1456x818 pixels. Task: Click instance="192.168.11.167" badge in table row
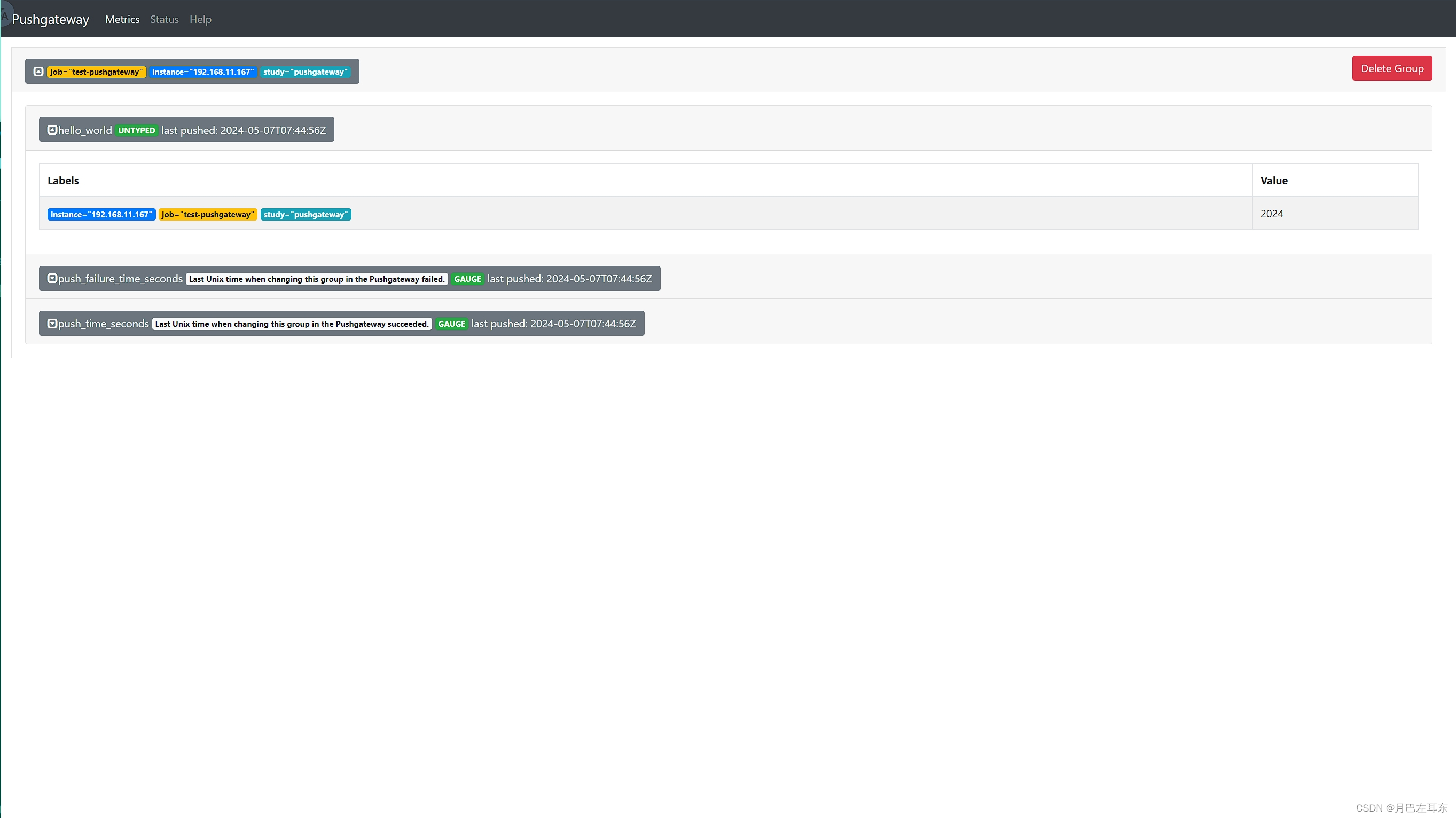pyautogui.click(x=101, y=215)
